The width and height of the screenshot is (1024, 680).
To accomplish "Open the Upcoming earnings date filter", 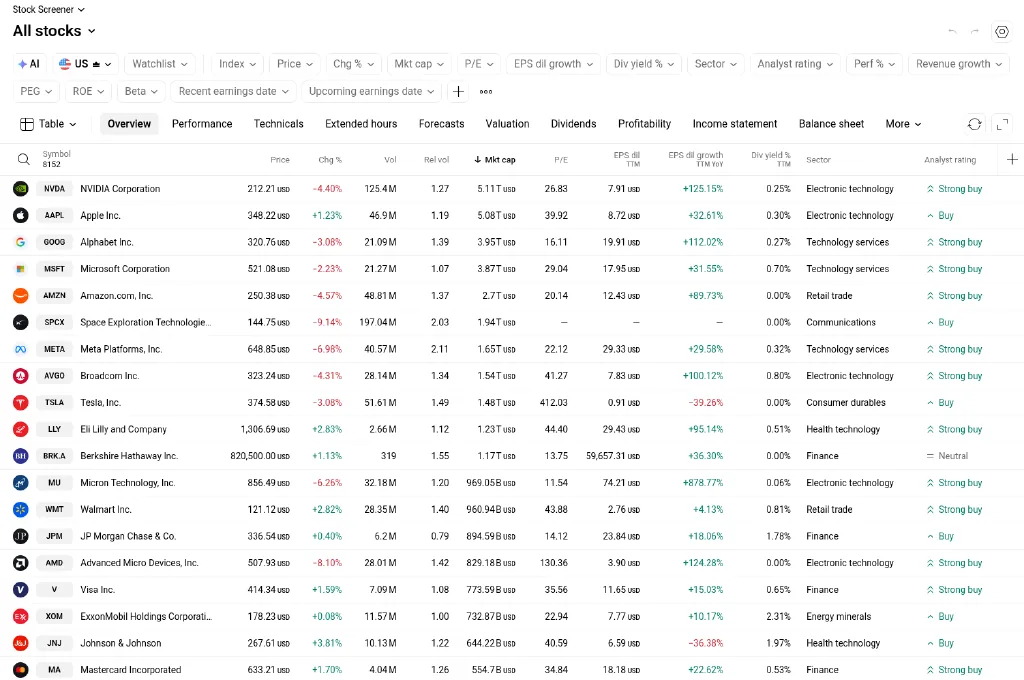I will point(372,91).
